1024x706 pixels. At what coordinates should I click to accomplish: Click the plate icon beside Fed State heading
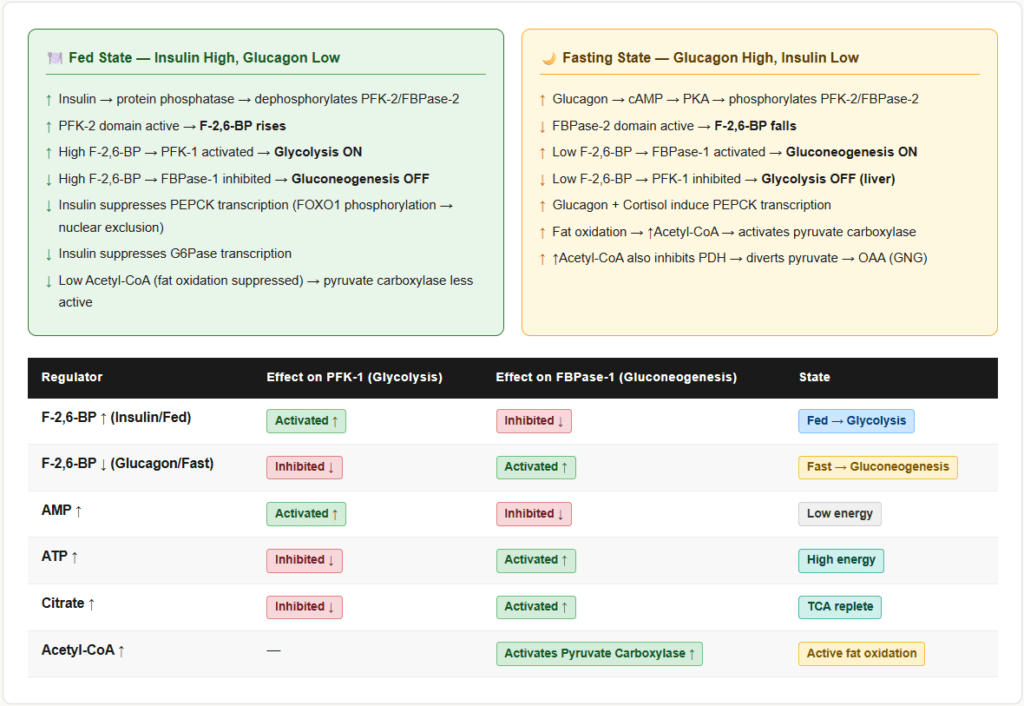[55, 58]
